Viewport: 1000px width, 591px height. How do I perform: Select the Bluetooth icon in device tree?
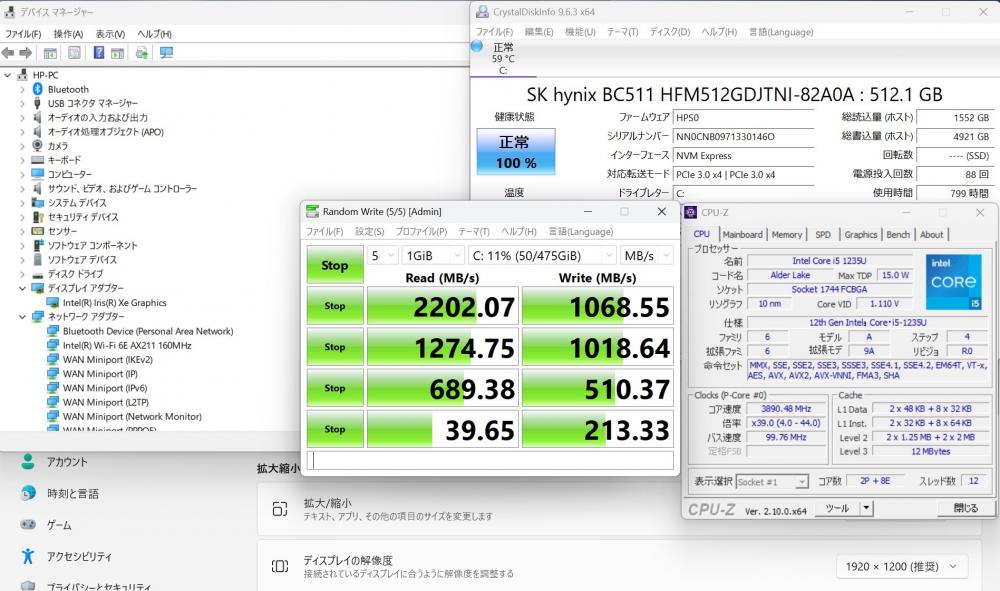coord(38,89)
